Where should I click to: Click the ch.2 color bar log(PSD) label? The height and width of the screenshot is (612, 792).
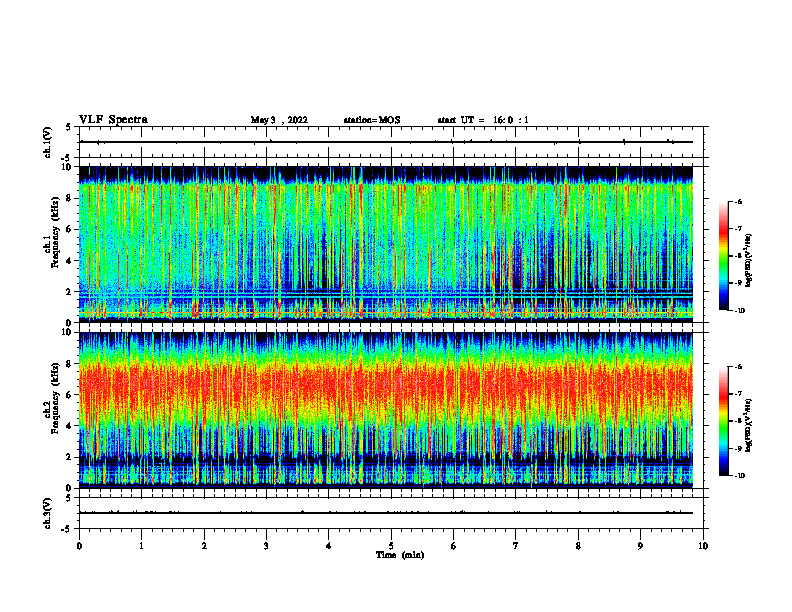[748, 426]
